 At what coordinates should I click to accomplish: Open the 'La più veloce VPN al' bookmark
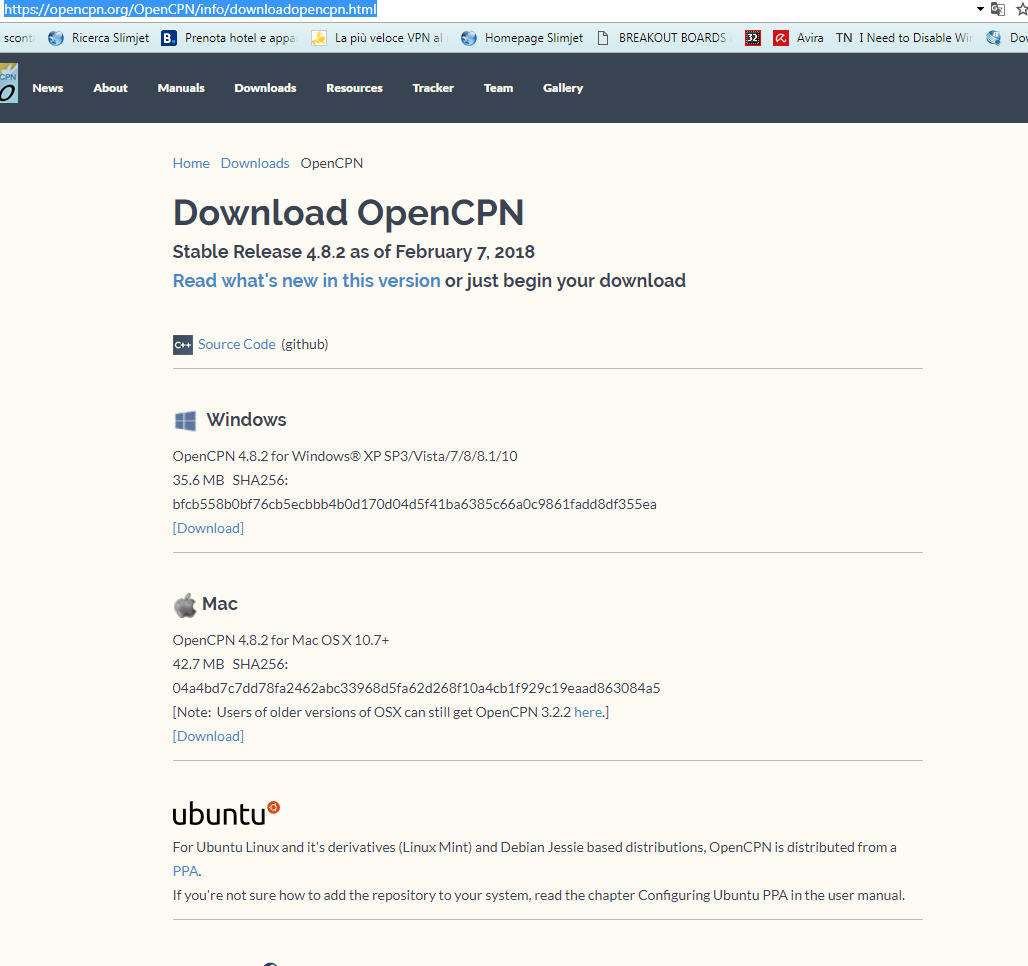pyautogui.click(x=378, y=38)
